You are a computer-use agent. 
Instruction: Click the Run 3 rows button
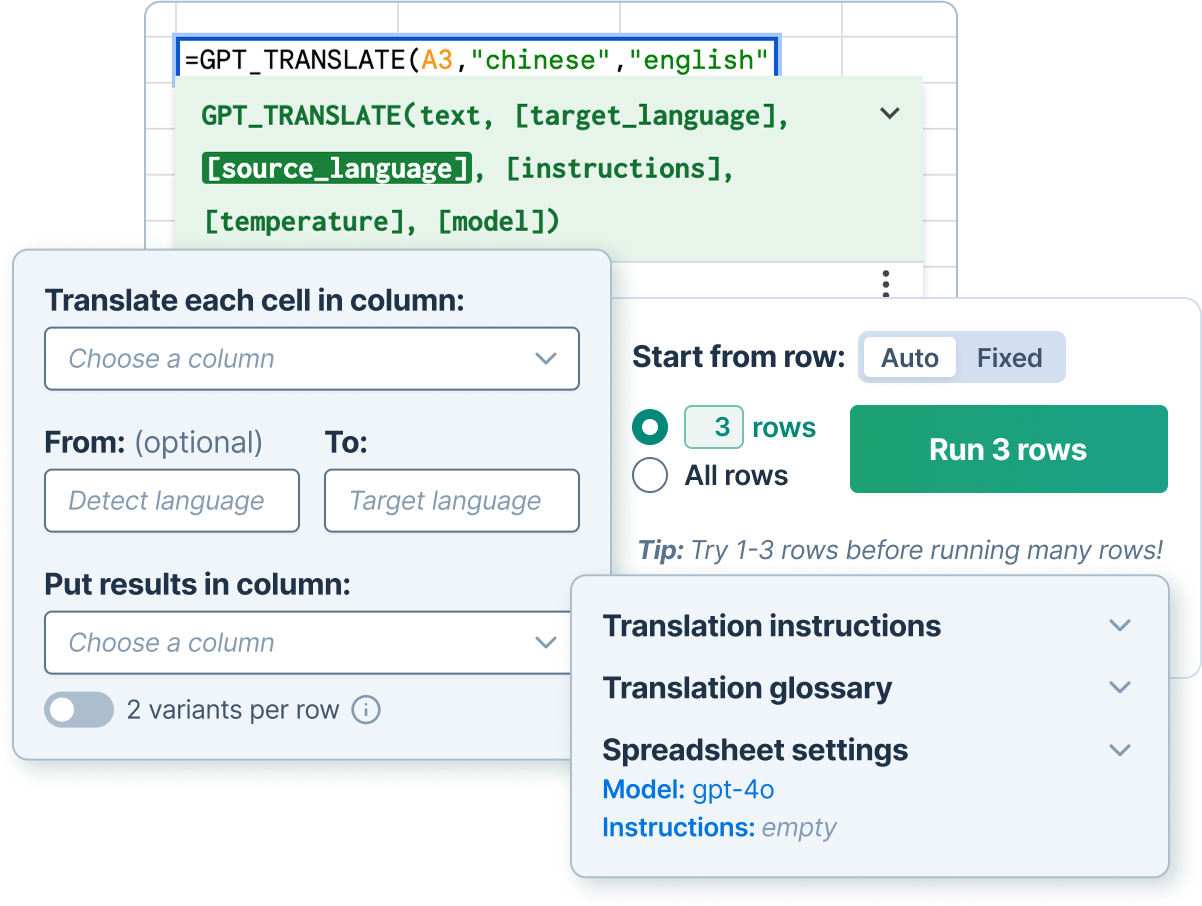coord(1008,449)
